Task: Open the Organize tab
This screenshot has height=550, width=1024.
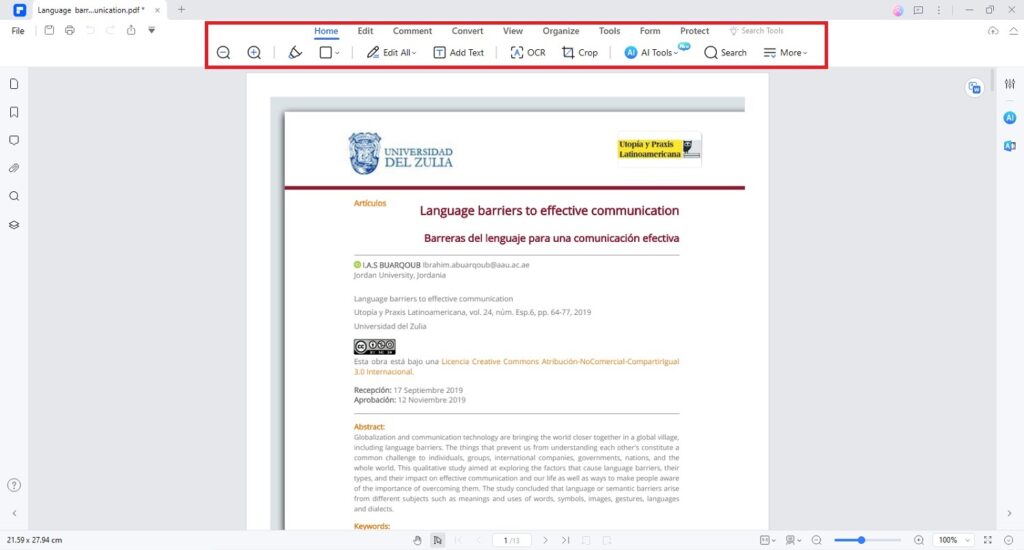Action: [x=560, y=31]
